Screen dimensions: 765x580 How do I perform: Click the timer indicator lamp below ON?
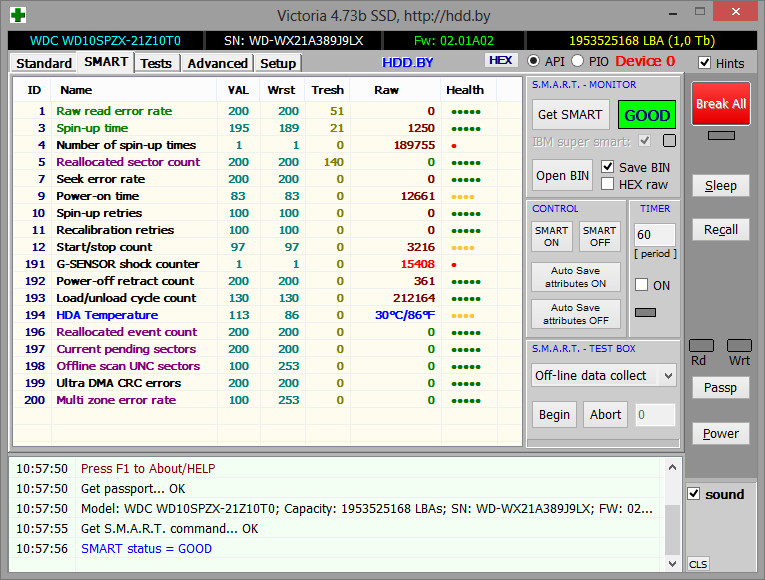[645, 312]
